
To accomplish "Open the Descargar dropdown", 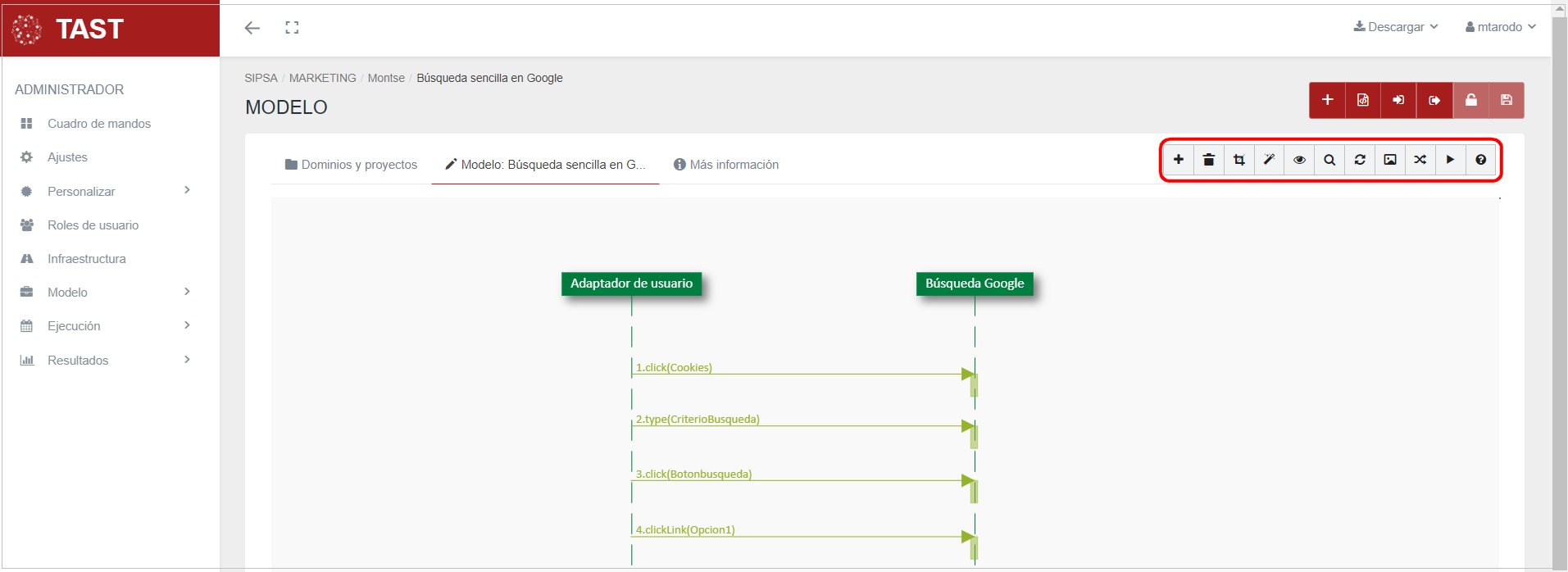I will pyautogui.click(x=1396, y=27).
